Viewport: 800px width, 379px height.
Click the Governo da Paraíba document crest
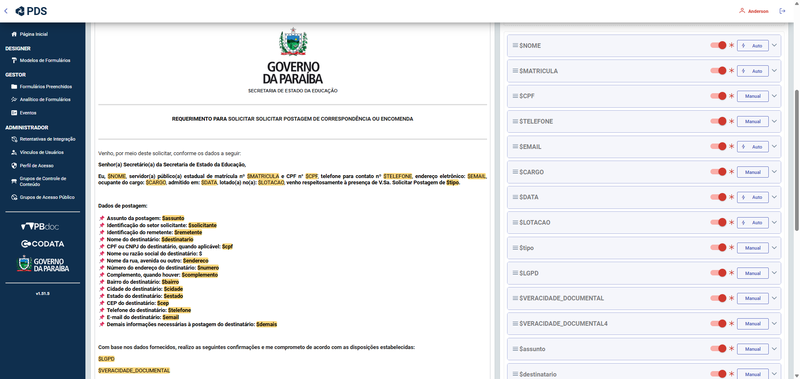coord(292,42)
